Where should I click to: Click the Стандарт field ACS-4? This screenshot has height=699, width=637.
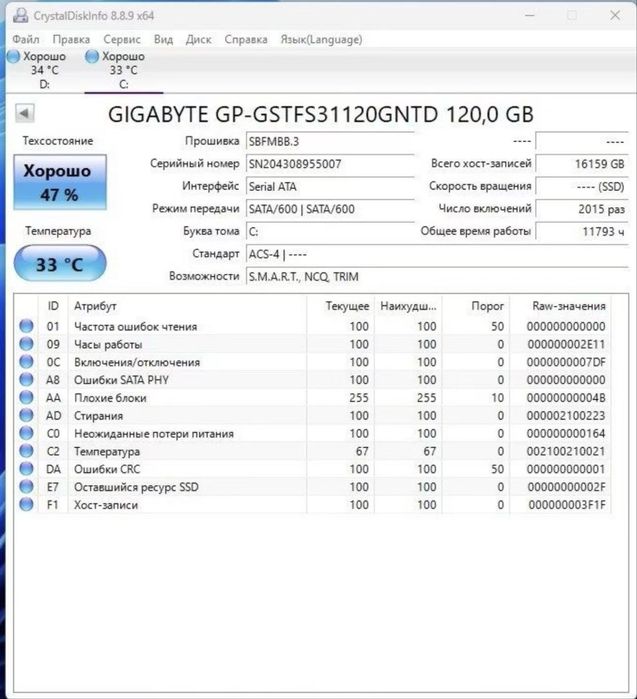point(437,254)
